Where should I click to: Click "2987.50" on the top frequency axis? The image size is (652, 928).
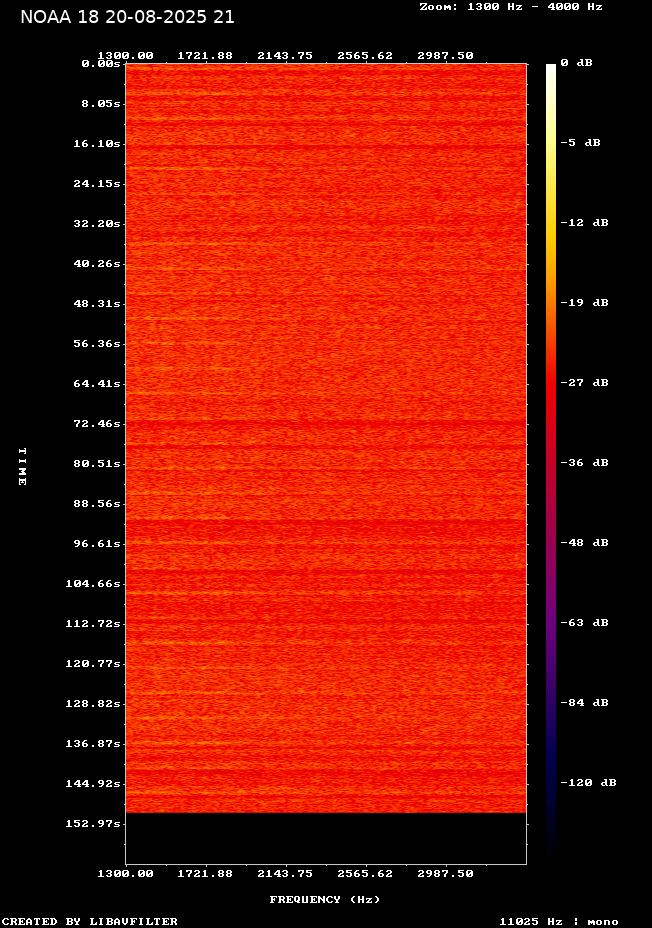pos(446,56)
